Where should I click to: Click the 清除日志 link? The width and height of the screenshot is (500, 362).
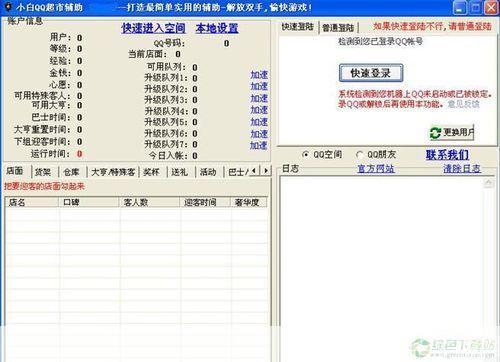click(x=462, y=169)
